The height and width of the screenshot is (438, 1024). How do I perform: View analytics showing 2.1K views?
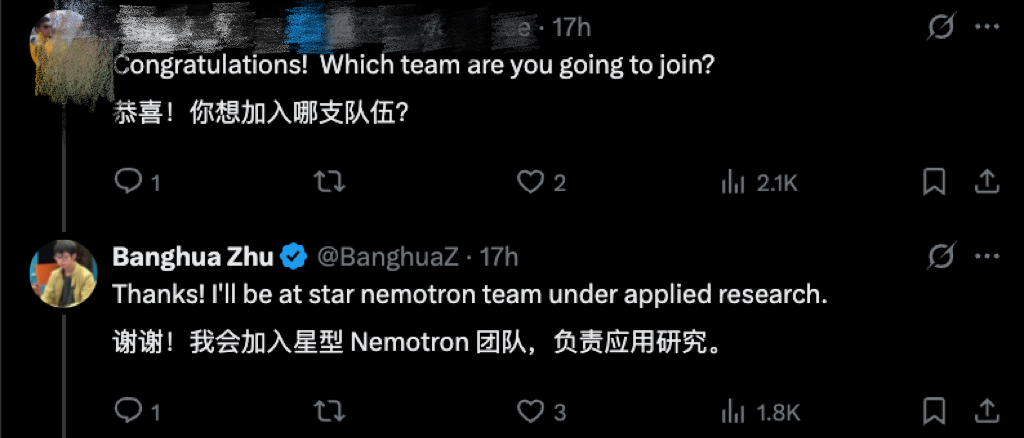733,182
